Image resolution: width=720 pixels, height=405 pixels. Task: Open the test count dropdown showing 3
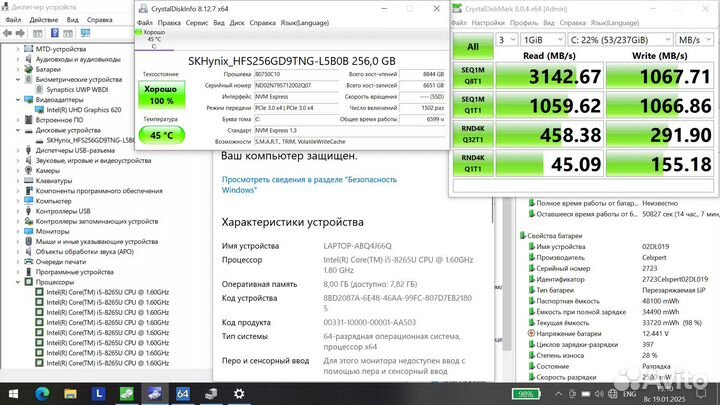click(507, 40)
